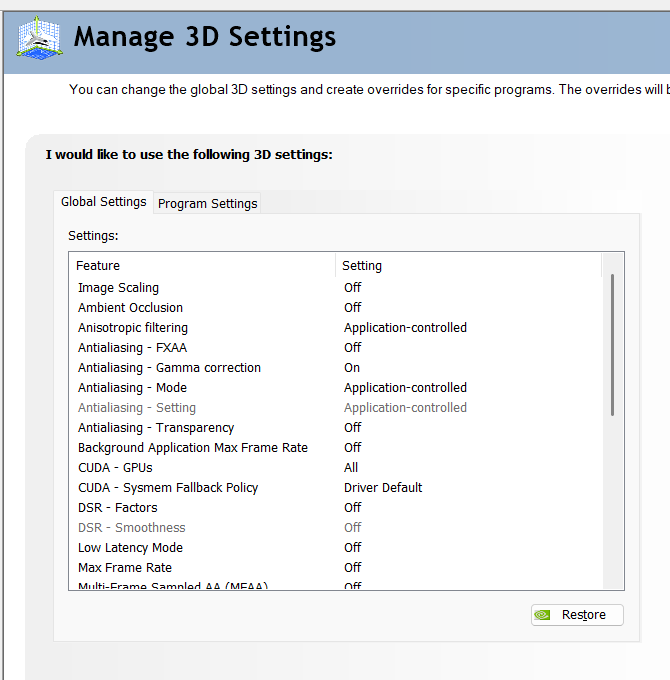Click the Low Latency Mode Off value

[353, 547]
